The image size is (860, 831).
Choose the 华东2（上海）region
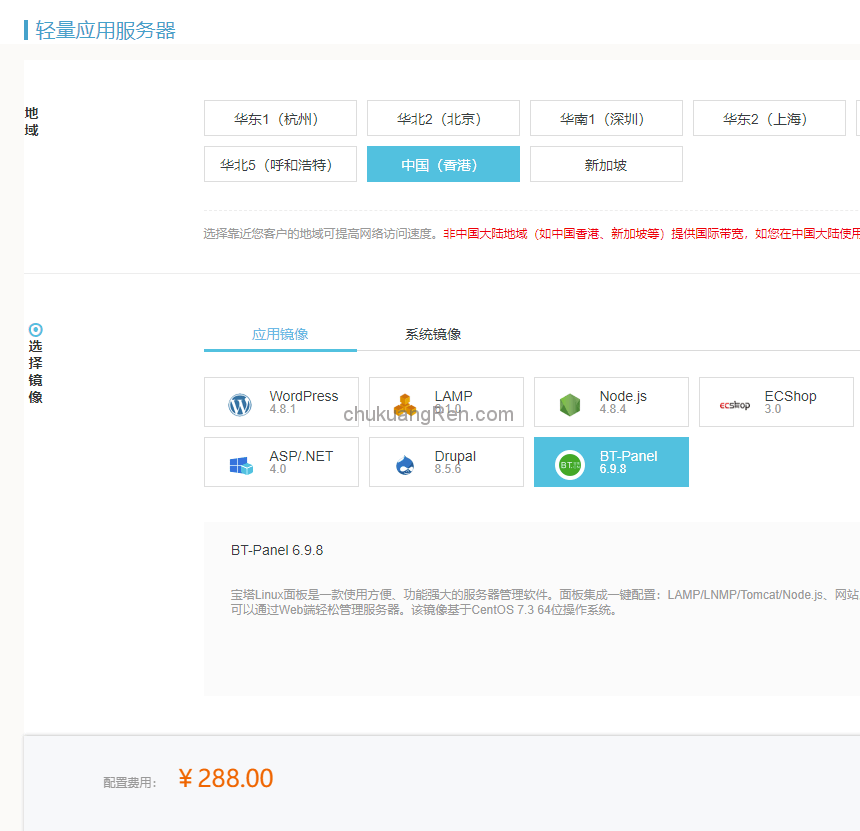click(x=769, y=119)
